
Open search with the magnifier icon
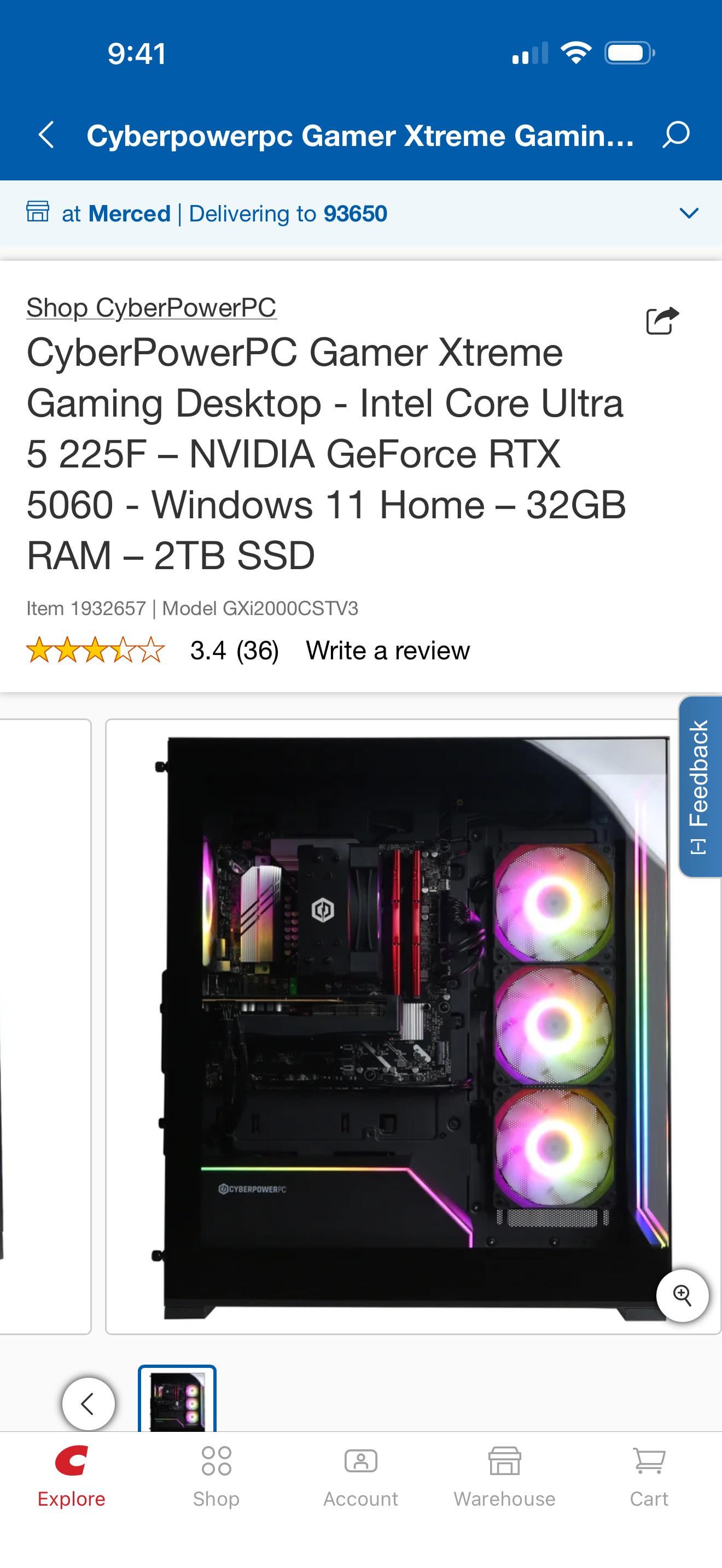click(677, 134)
